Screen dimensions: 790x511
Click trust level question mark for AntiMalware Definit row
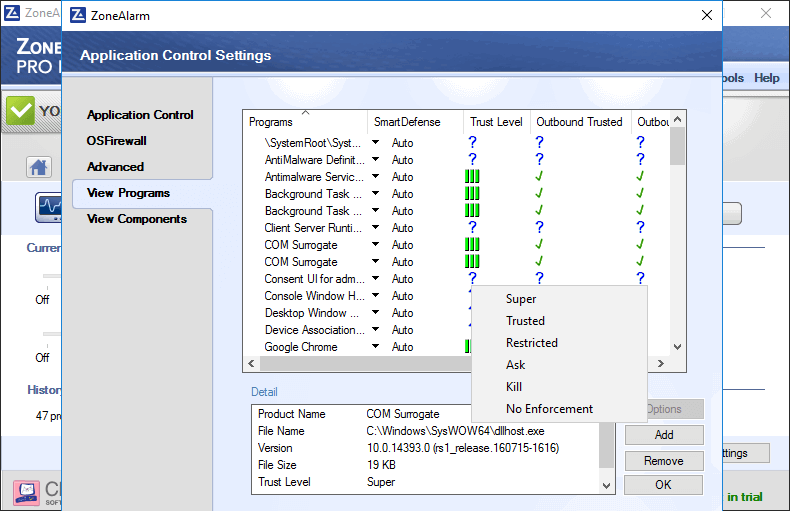click(472, 160)
